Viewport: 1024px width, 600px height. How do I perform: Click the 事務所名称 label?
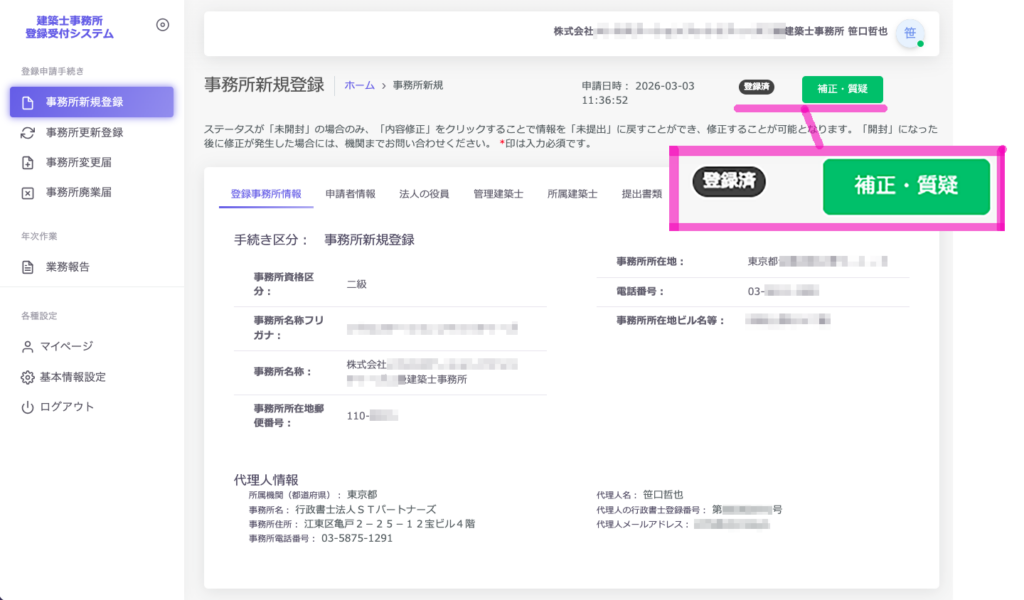pos(283,371)
